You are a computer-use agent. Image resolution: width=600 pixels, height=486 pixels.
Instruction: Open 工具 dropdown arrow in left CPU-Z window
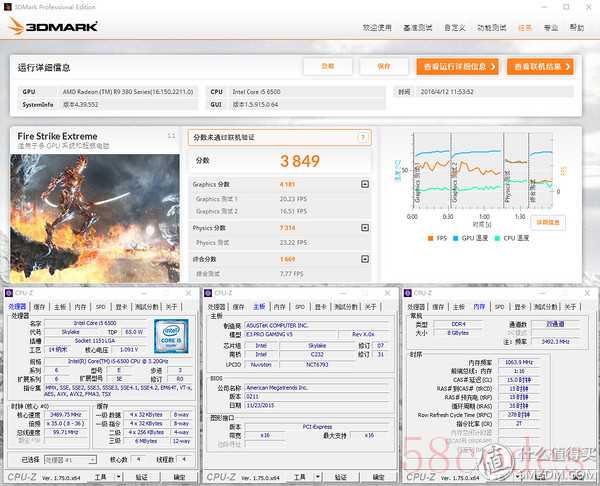click(x=119, y=477)
